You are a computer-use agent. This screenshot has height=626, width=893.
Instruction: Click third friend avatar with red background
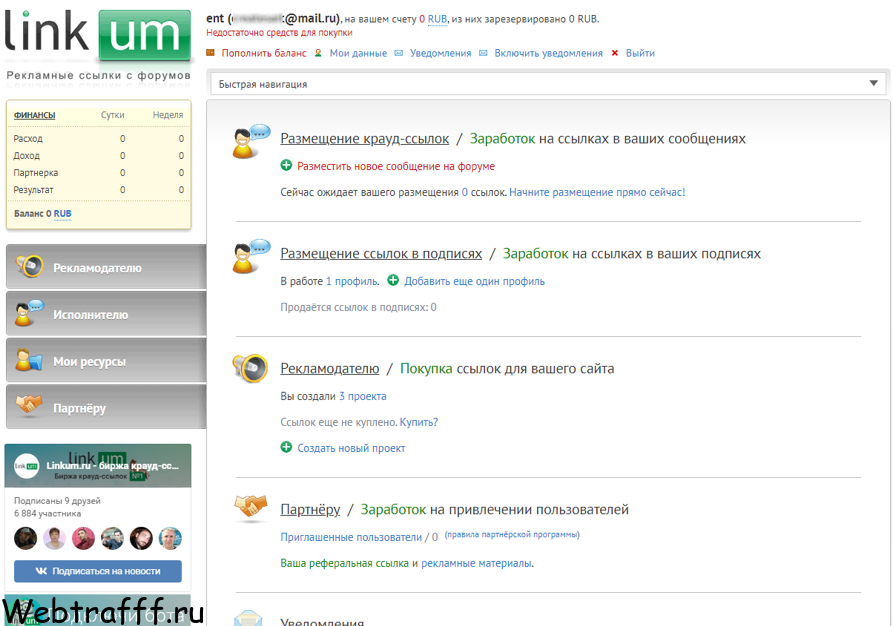83,538
